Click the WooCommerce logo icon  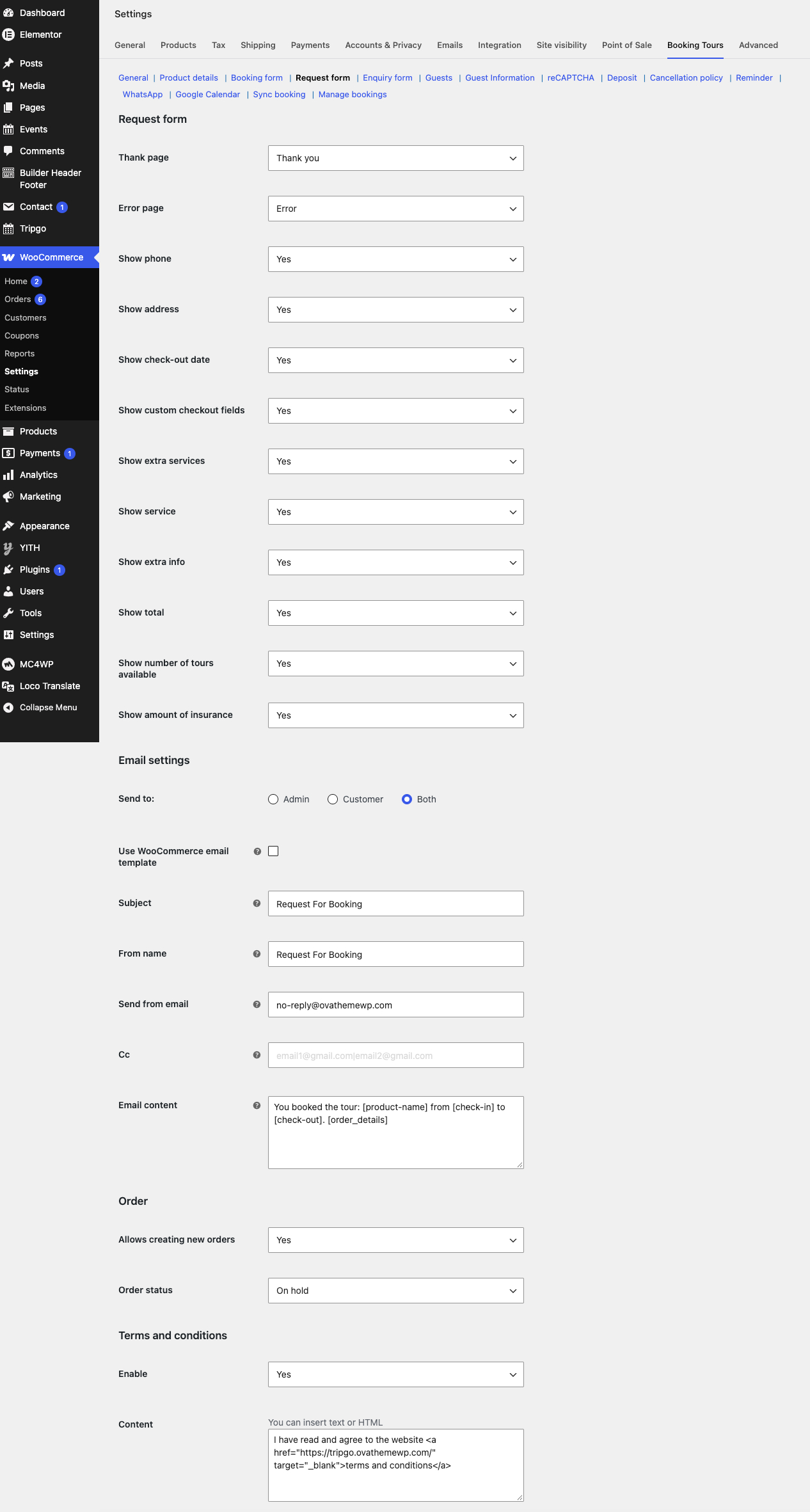click(x=8, y=257)
